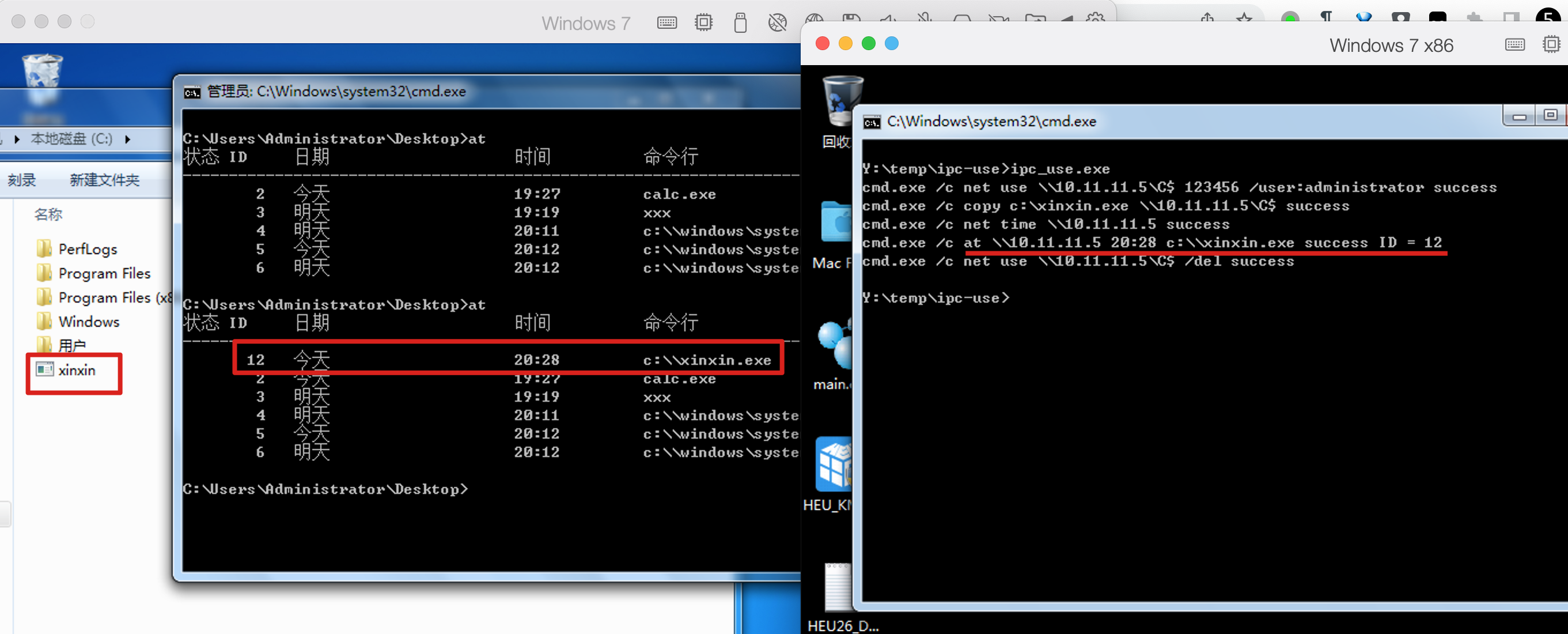Select the PerfLogs folder
Viewport: 1568px width, 634px height.
coord(87,249)
